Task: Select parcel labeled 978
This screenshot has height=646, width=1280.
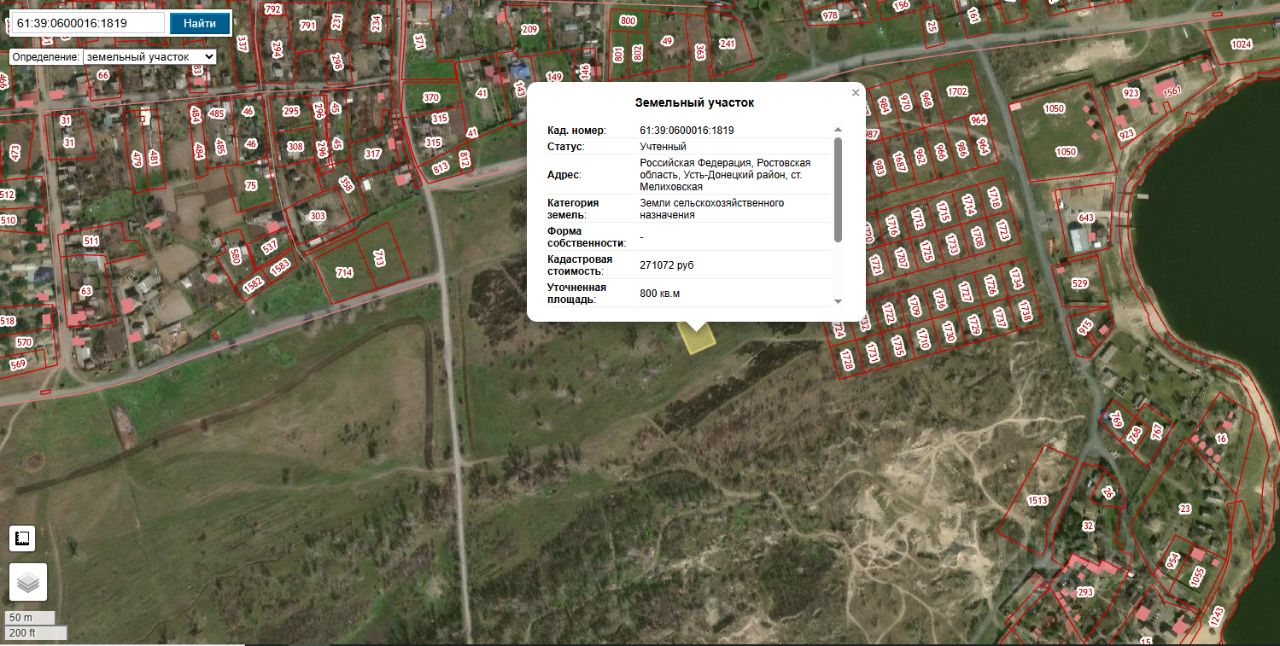Action: coord(830,16)
